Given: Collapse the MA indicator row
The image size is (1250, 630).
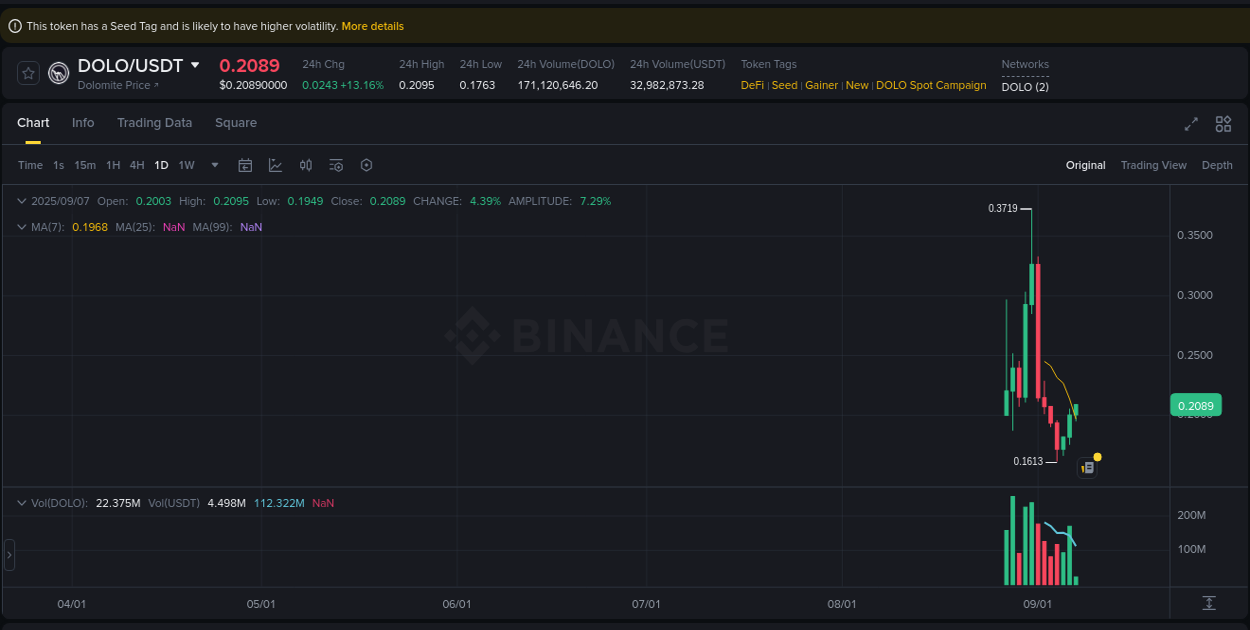Looking at the screenshot, I should (20, 227).
